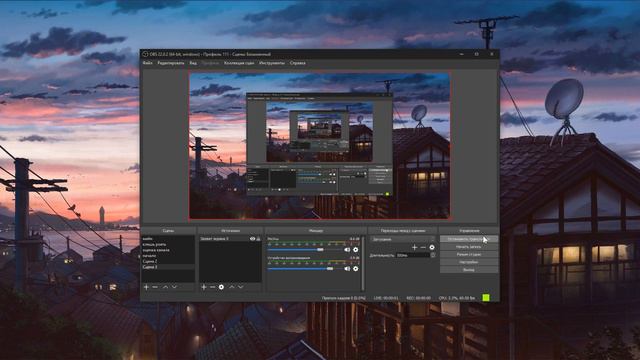Viewport: 640px width, 360px height.
Task: Add a new source with the plus icon
Action: (204, 287)
